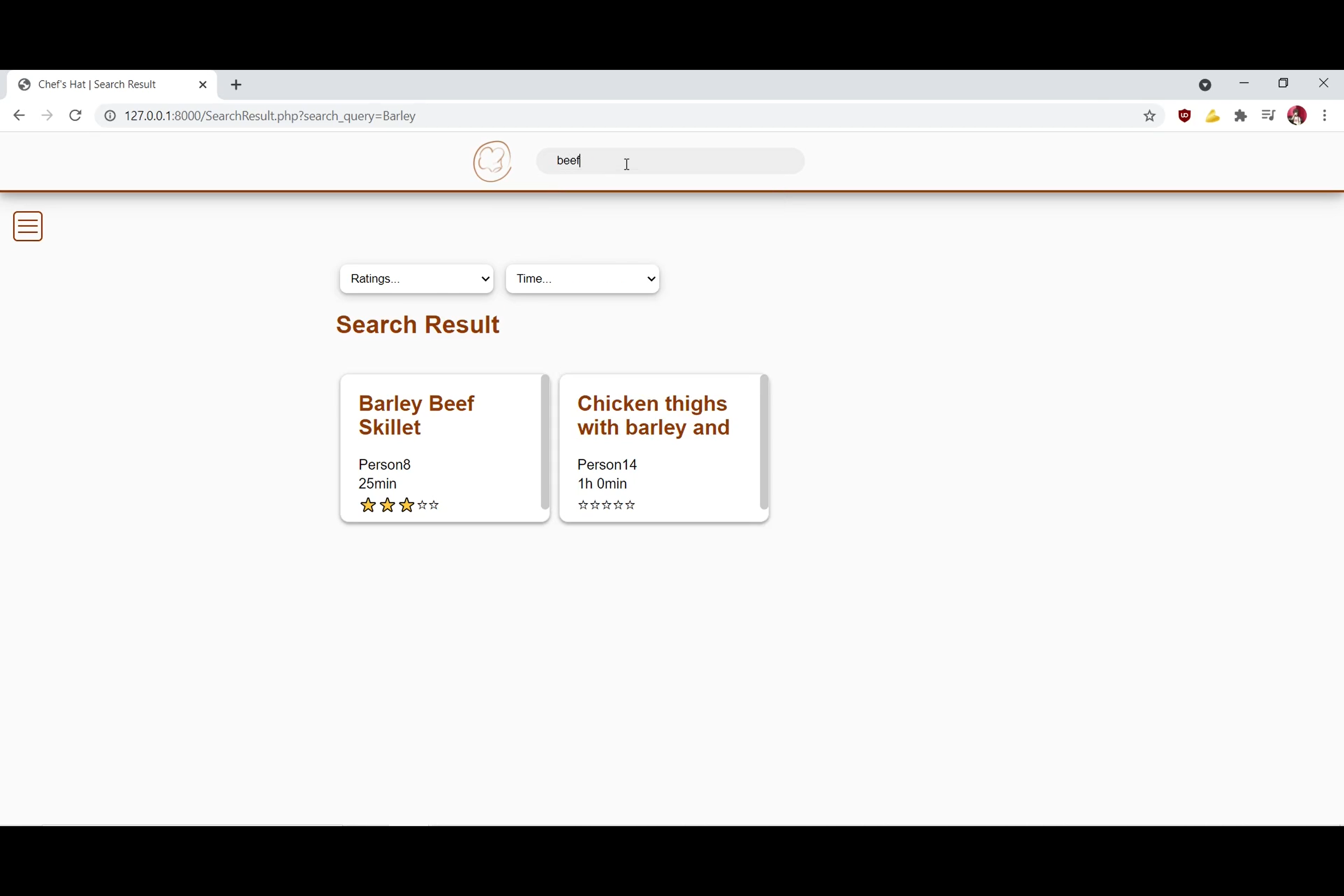View site information icon in address bar

(x=110, y=116)
